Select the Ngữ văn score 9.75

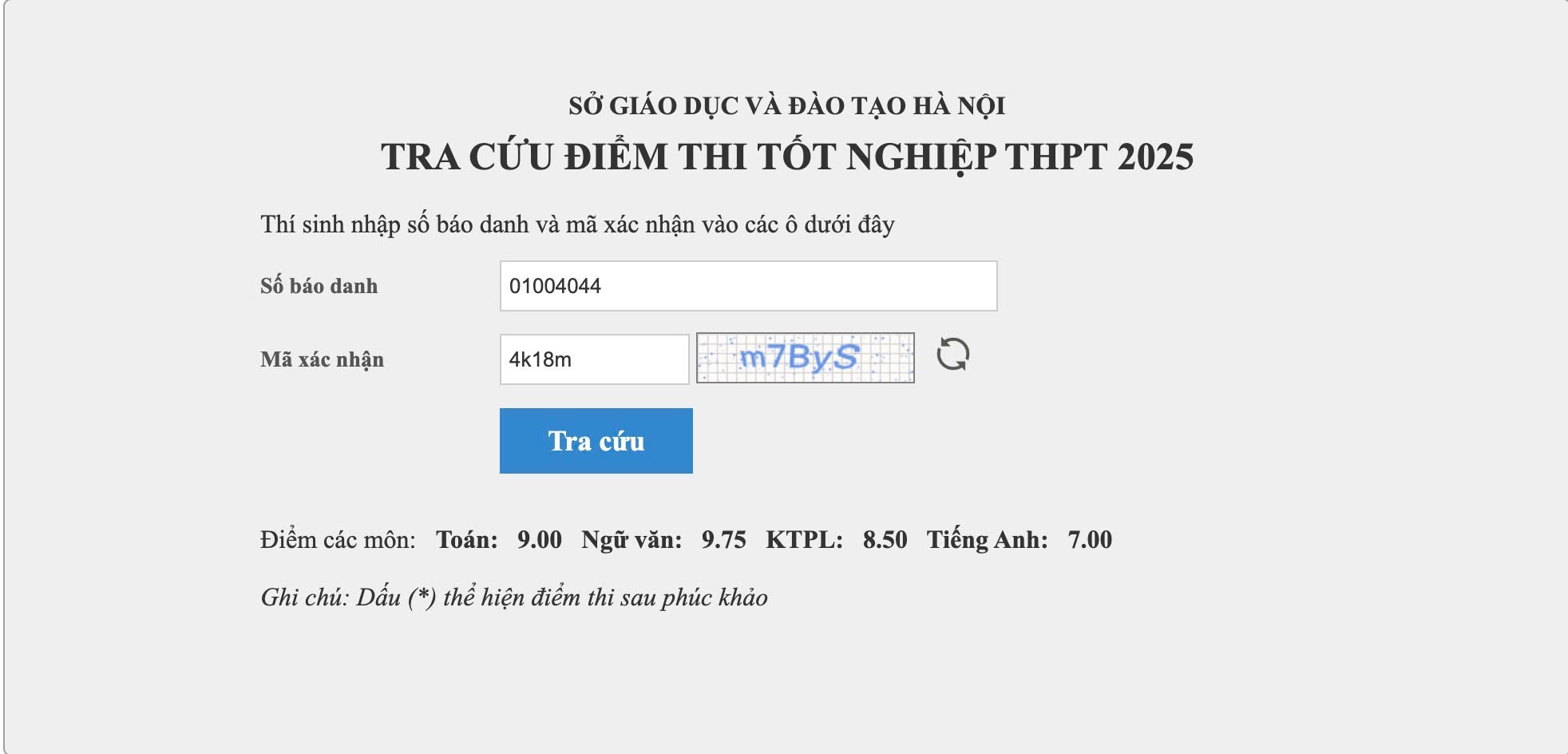[x=724, y=540]
